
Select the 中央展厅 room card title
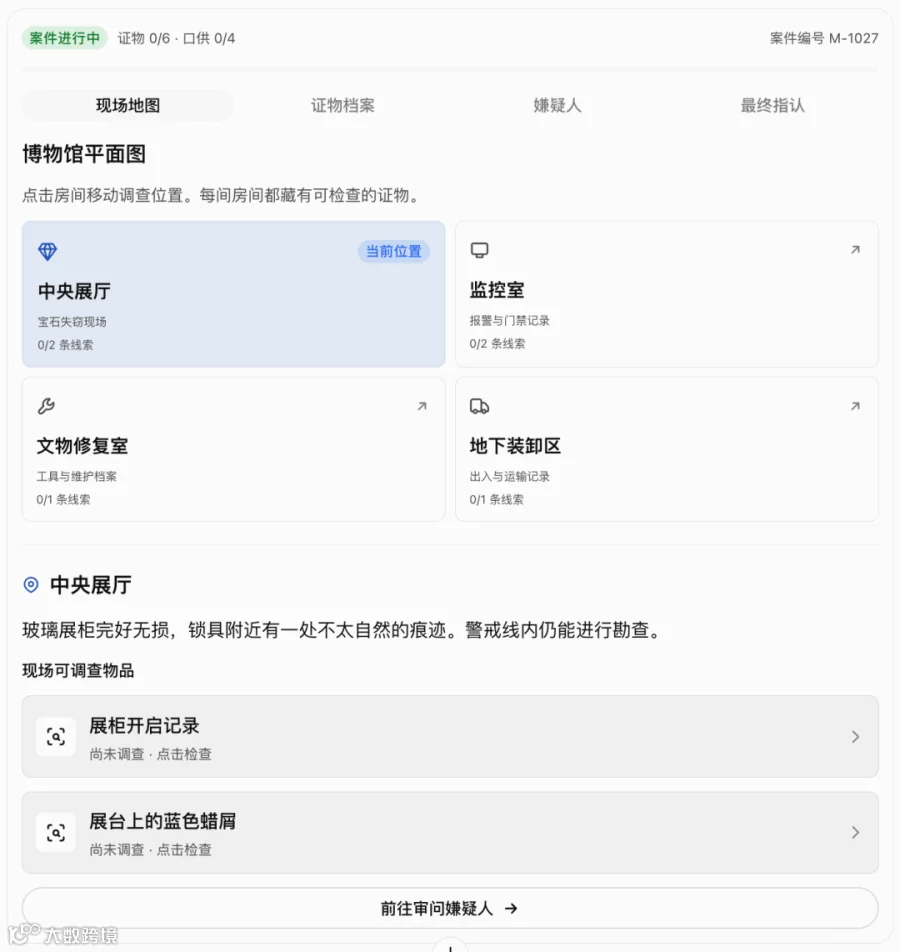point(74,291)
